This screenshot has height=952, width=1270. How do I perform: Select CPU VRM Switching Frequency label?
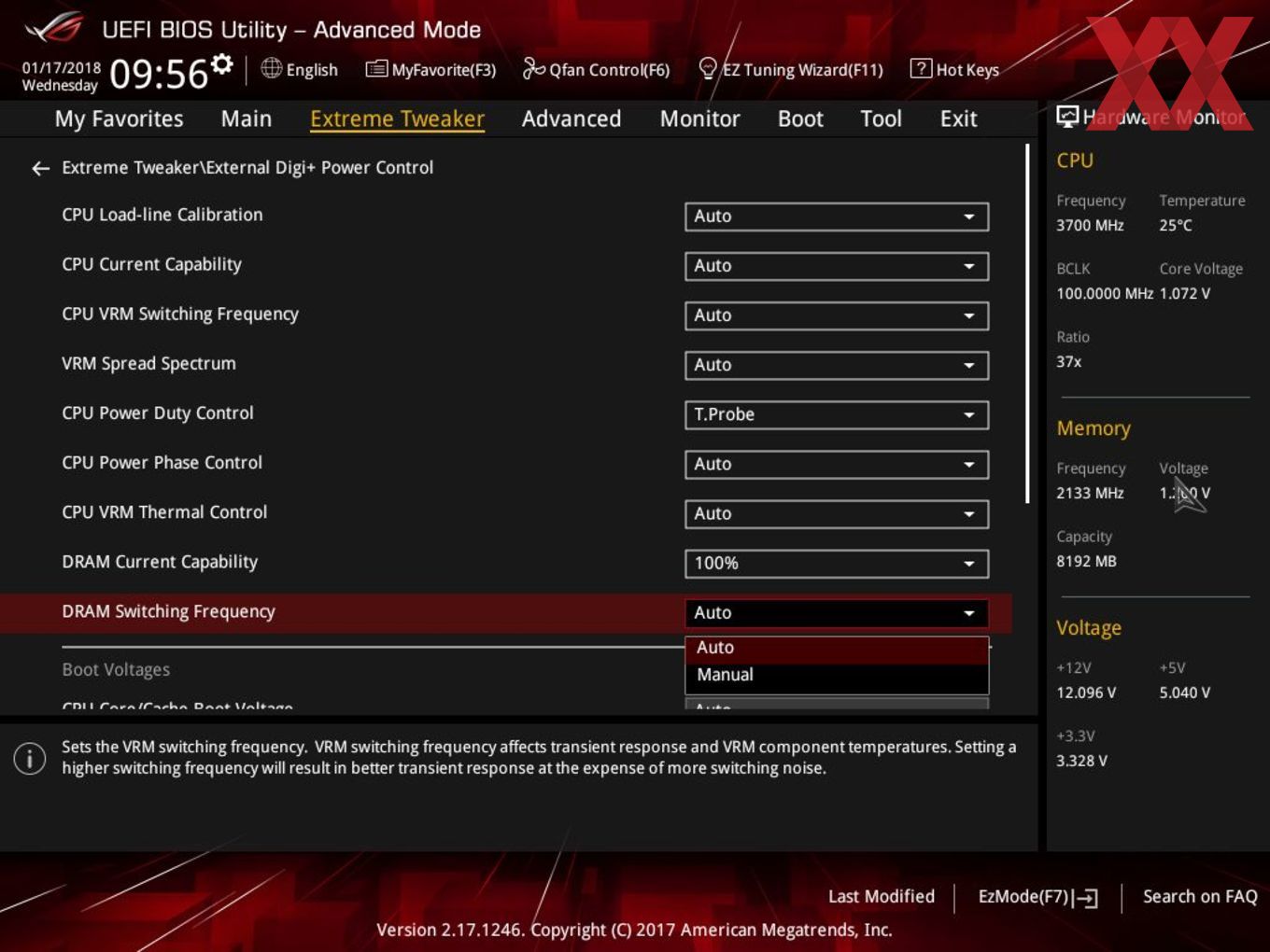pos(180,314)
